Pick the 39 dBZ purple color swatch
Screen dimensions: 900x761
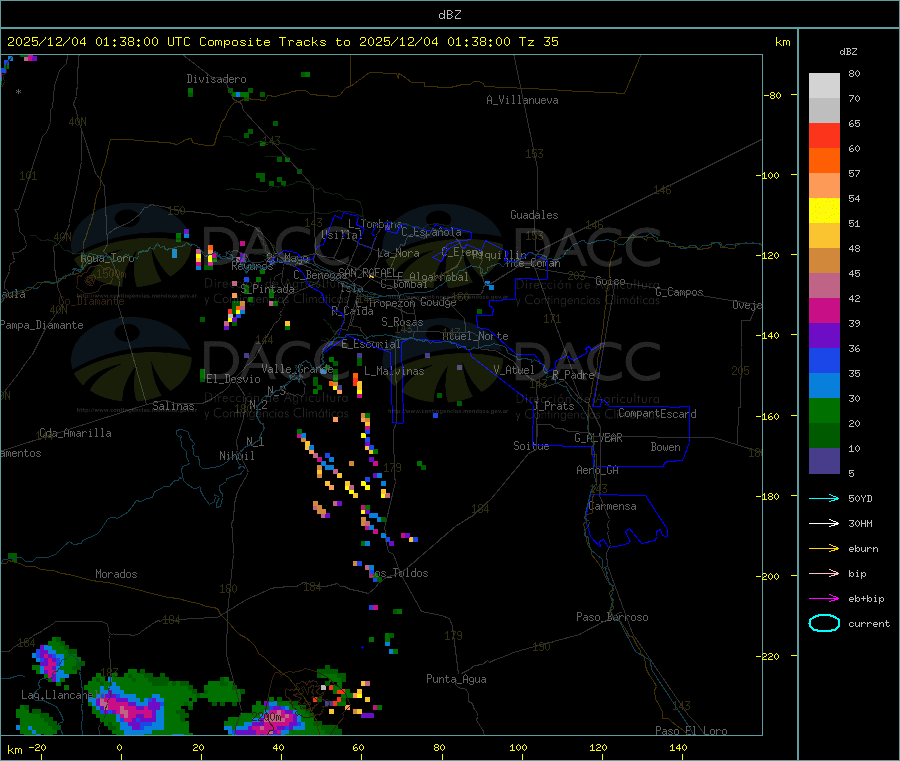point(824,336)
